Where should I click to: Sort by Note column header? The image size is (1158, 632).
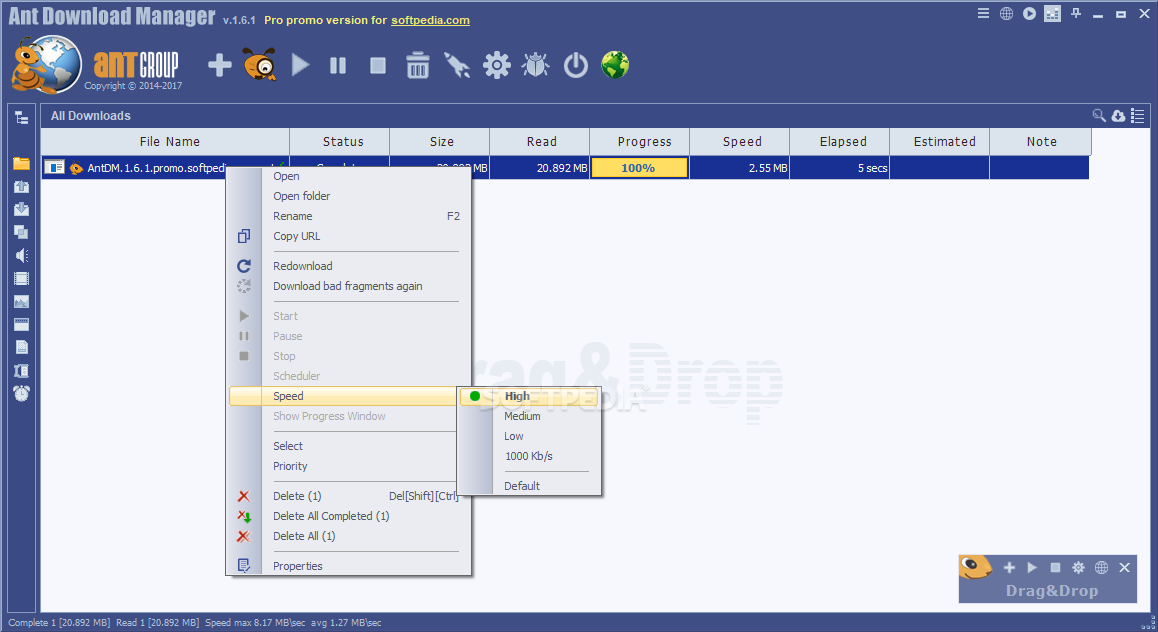click(1041, 141)
